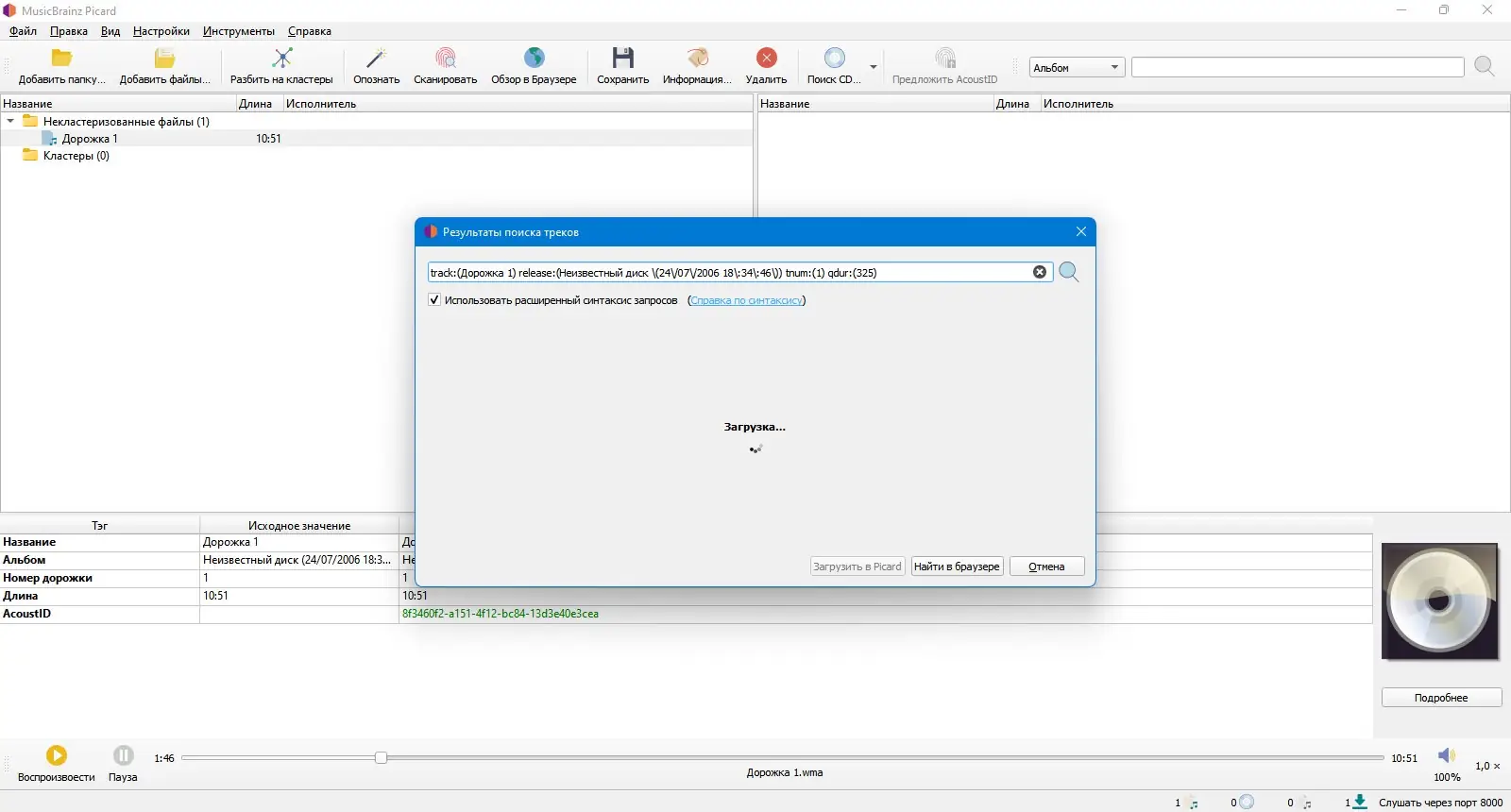Click the Save (Сохранить) floppy icon
The image size is (1511, 812).
pyautogui.click(x=622, y=59)
